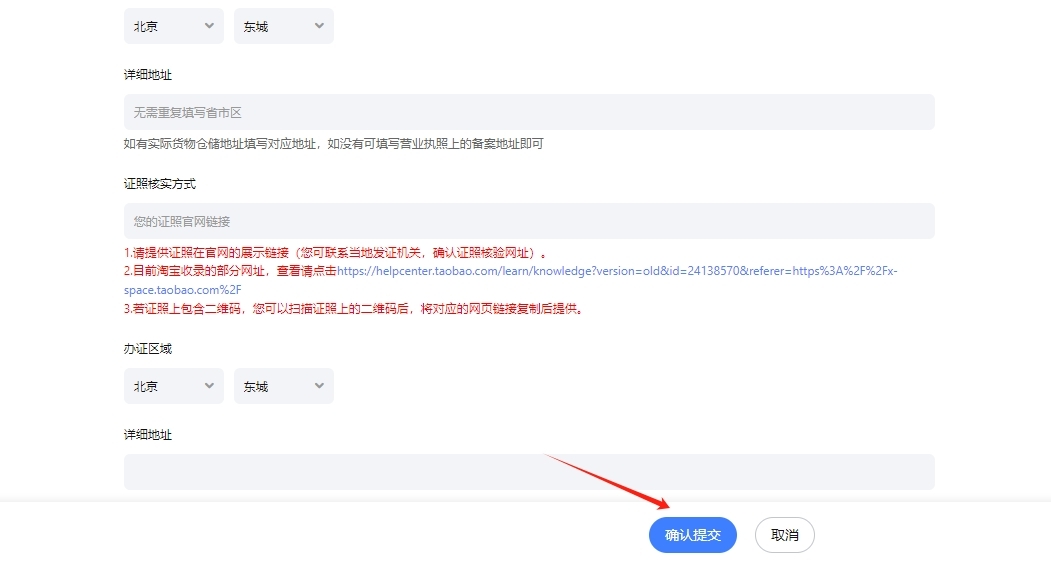Click the blue 确认提交 button
1051x569 pixels.
(692, 535)
